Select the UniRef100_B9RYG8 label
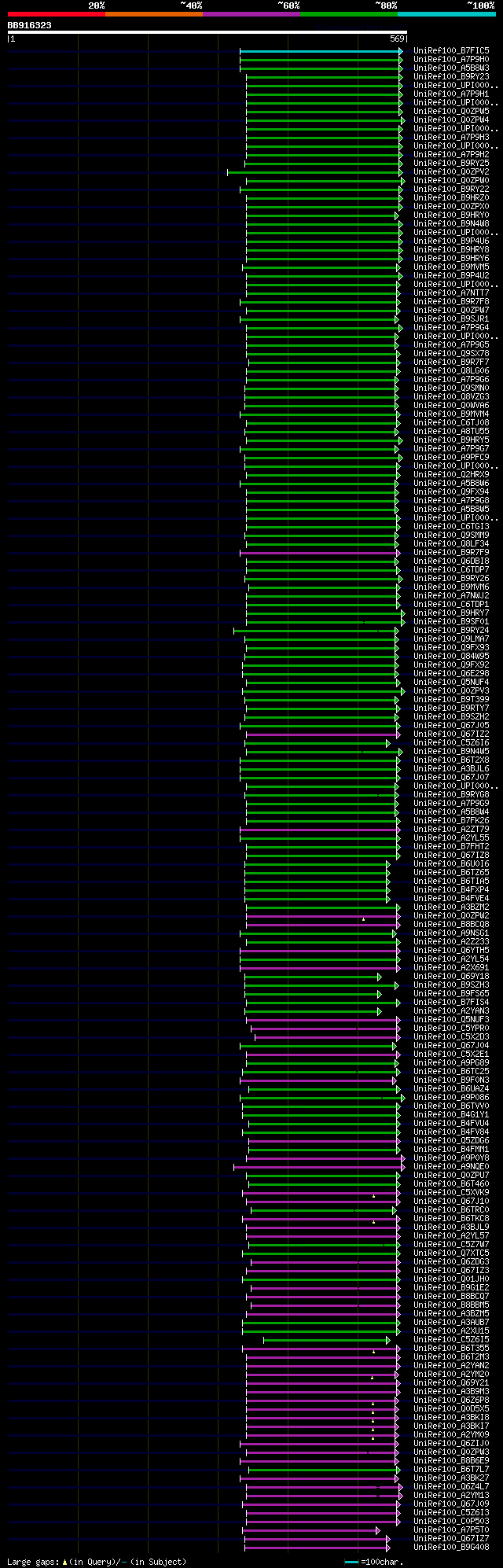 coord(451,795)
